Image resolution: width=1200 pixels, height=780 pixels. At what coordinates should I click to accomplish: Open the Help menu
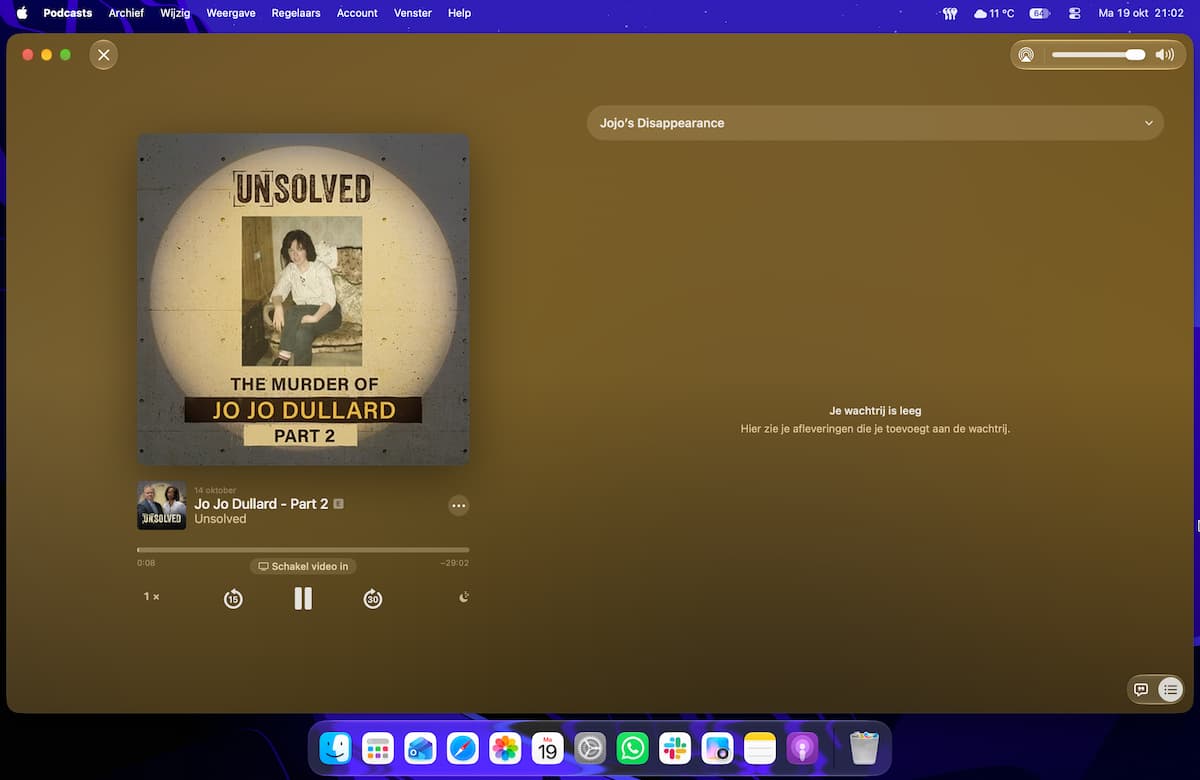coord(459,13)
